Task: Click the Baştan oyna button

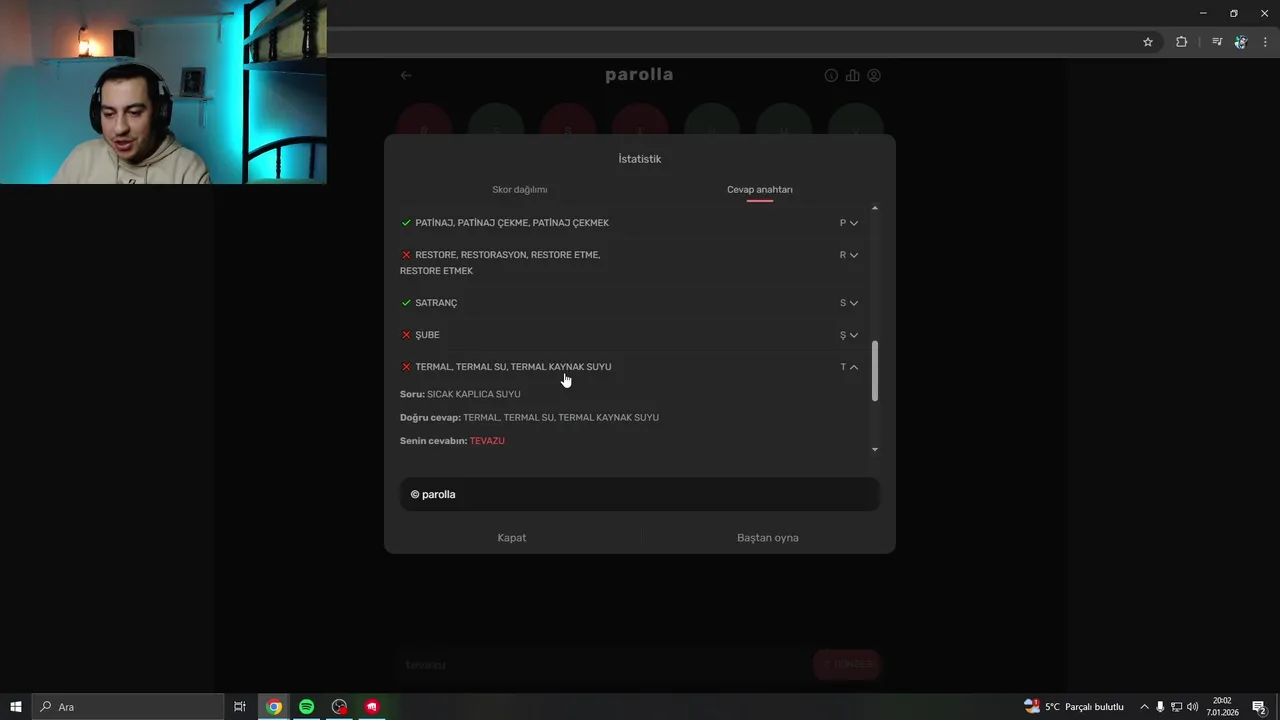Action: coord(768,538)
